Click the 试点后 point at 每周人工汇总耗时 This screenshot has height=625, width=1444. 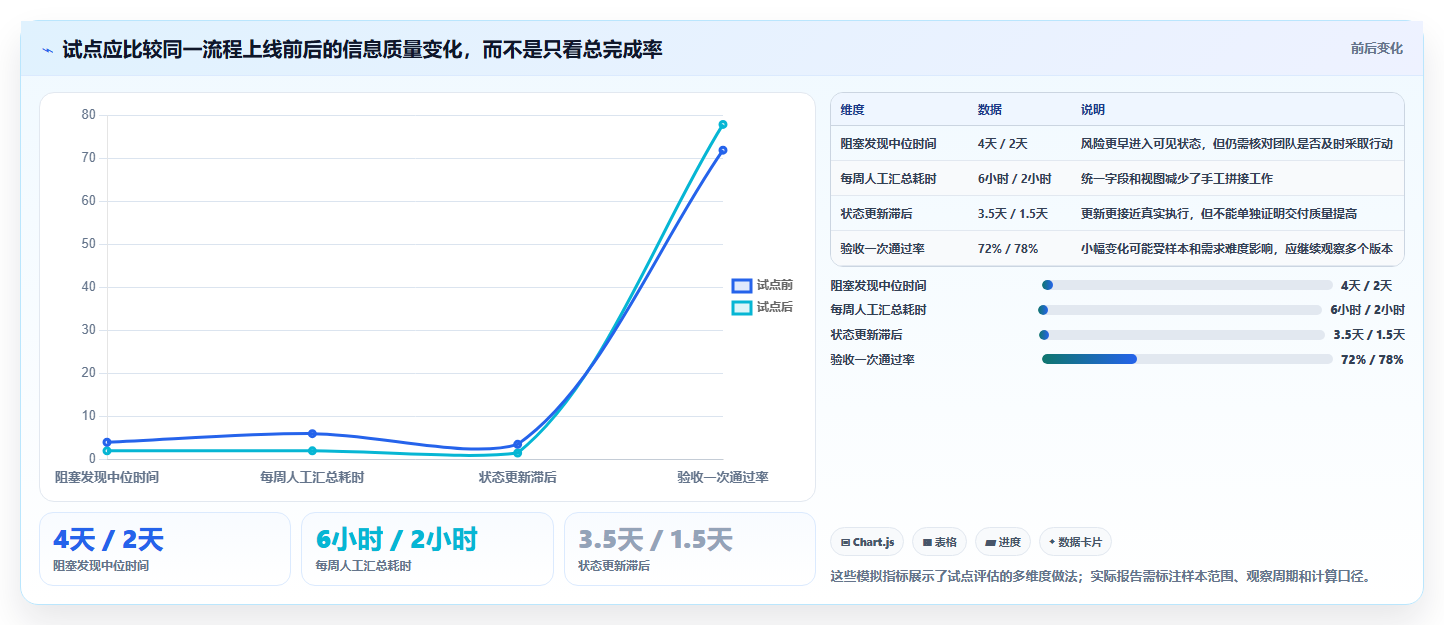click(x=312, y=451)
